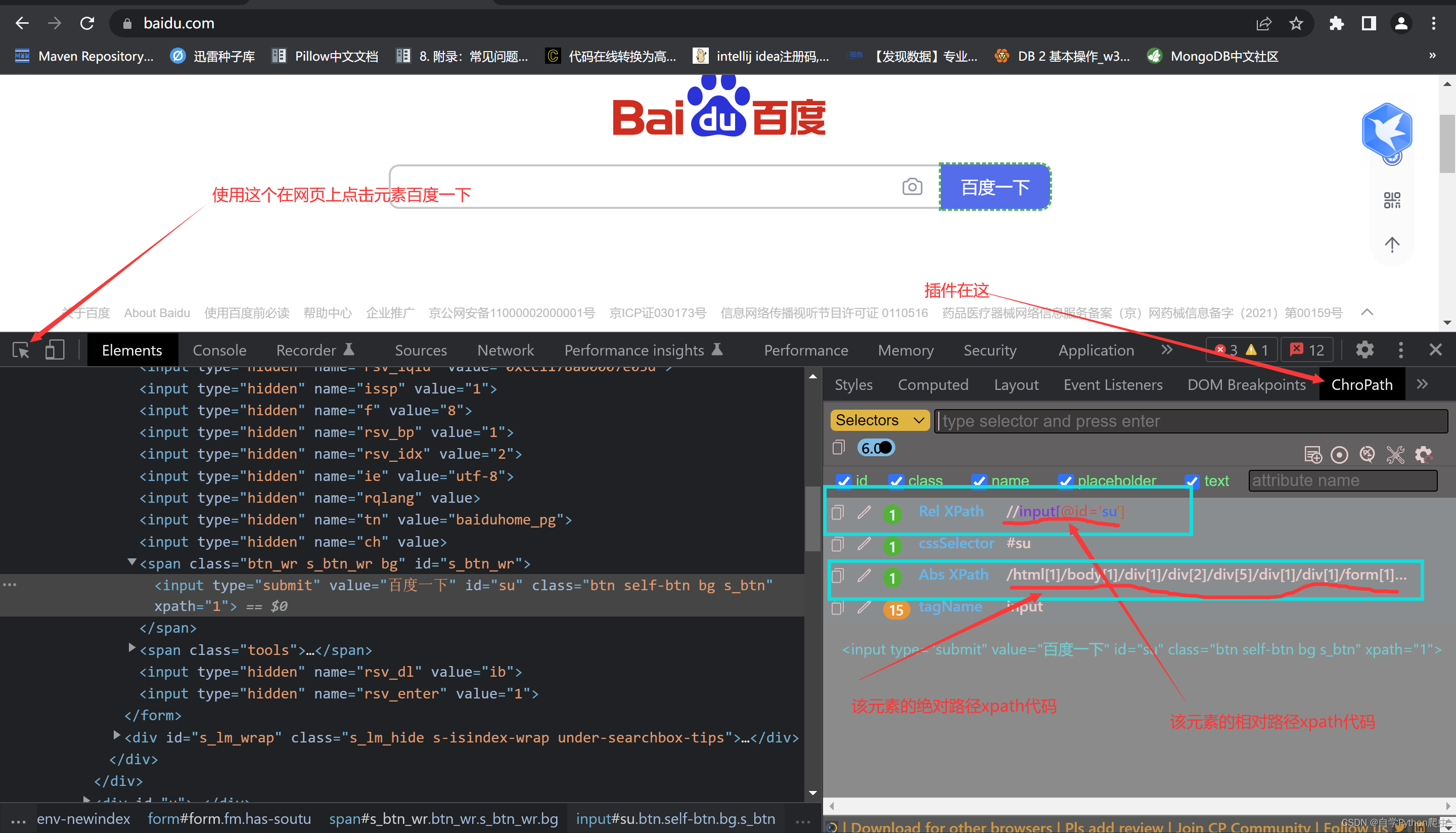Open DevTools settings gear
This screenshot has width=1456, height=833.
tap(1364, 349)
